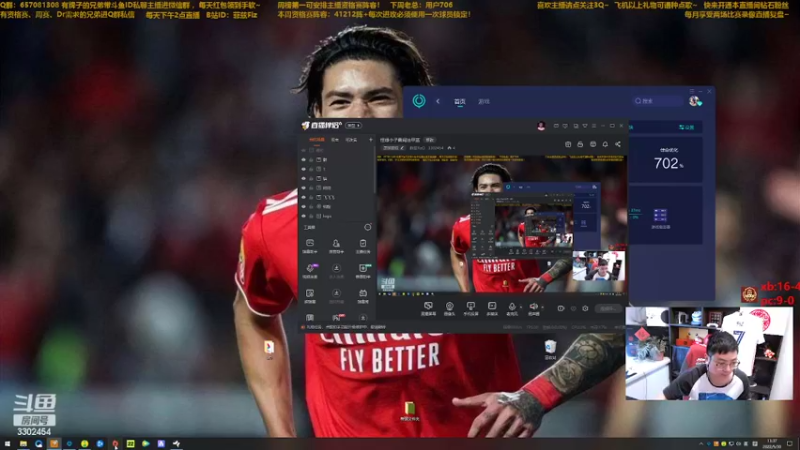Click the search field in the blue window
The image size is (800, 450).
[657, 101]
